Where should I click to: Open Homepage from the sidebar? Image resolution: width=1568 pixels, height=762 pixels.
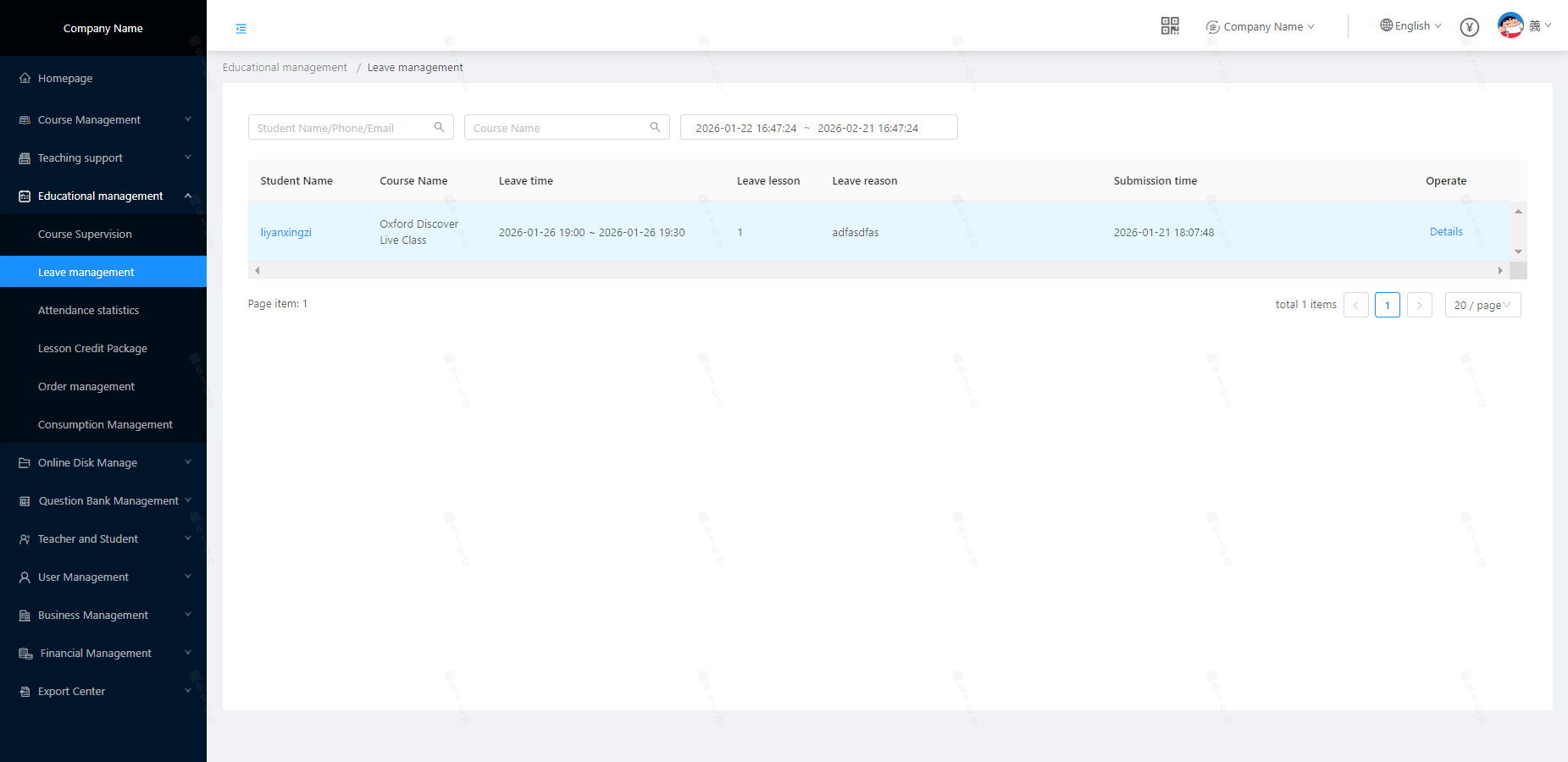[65, 79]
